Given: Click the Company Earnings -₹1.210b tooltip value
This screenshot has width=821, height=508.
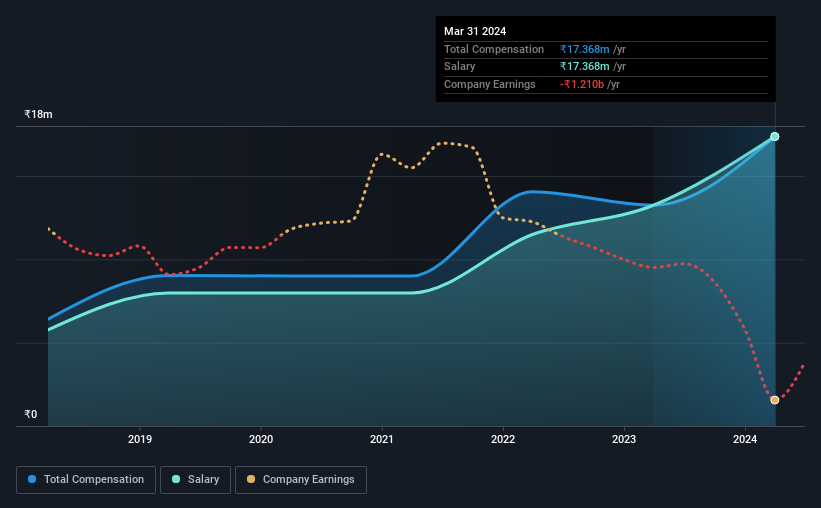Looking at the screenshot, I should [582, 84].
